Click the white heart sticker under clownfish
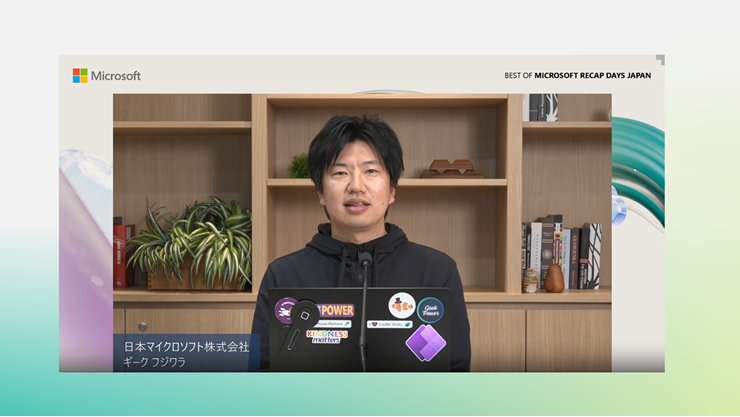This screenshot has height=417, width=740. [x=390, y=324]
